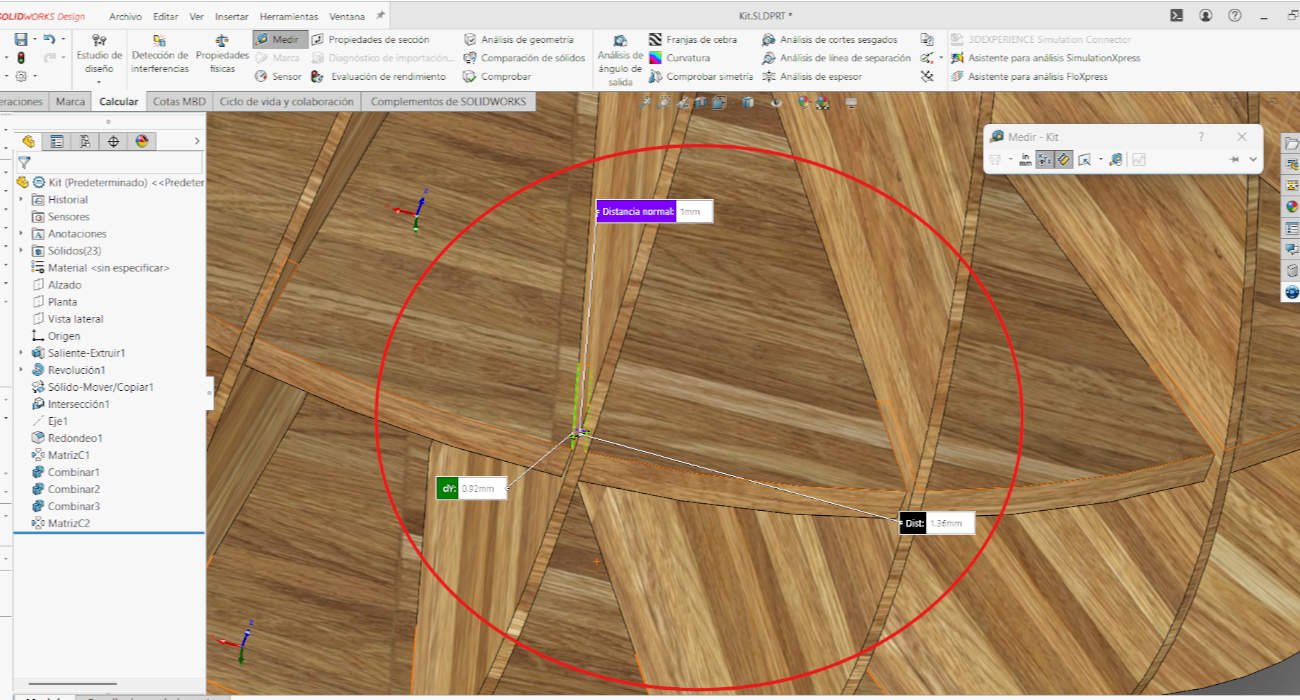Viewport: 1300px width, 700px height.
Task: Launch Asistente para análisis SimulationXpress
Action: point(1045,58)
